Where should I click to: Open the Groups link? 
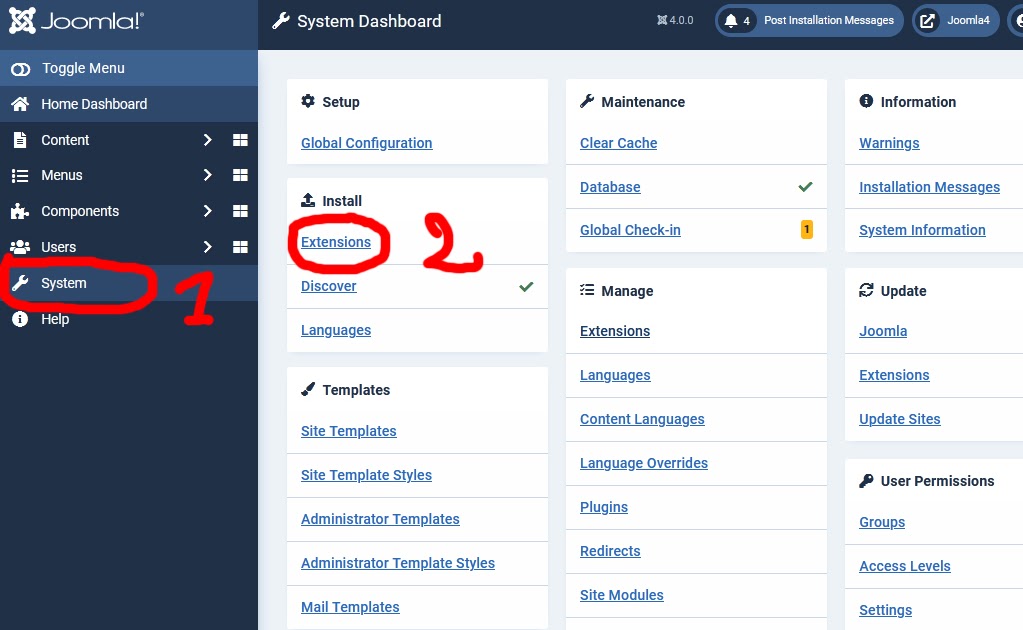point(882,522)
